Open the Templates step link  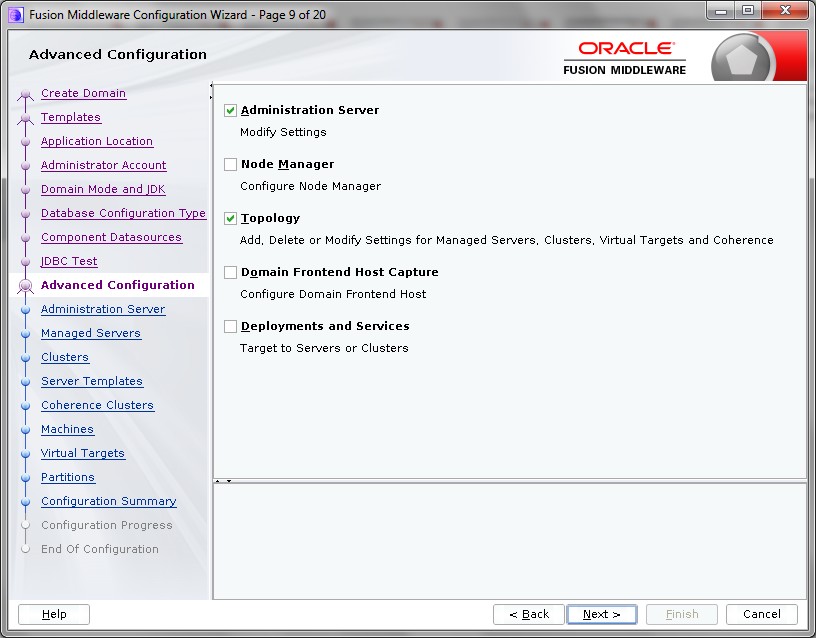tap(71, 117)
